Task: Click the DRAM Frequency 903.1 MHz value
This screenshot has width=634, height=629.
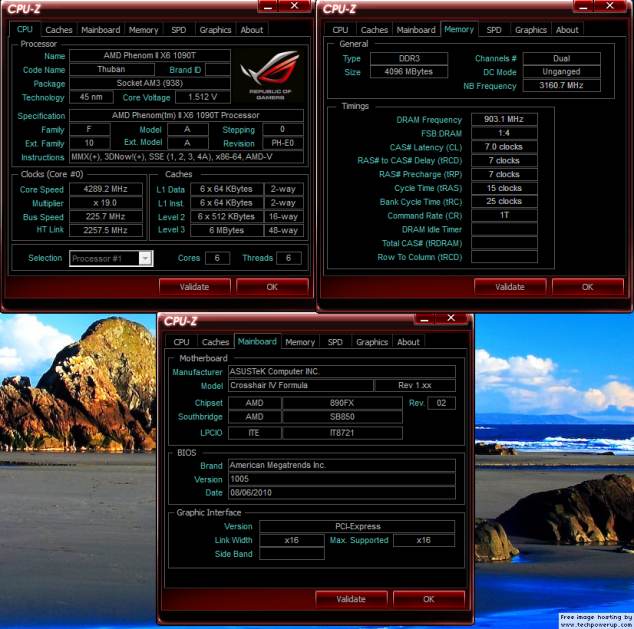Action: pos(504,119)
